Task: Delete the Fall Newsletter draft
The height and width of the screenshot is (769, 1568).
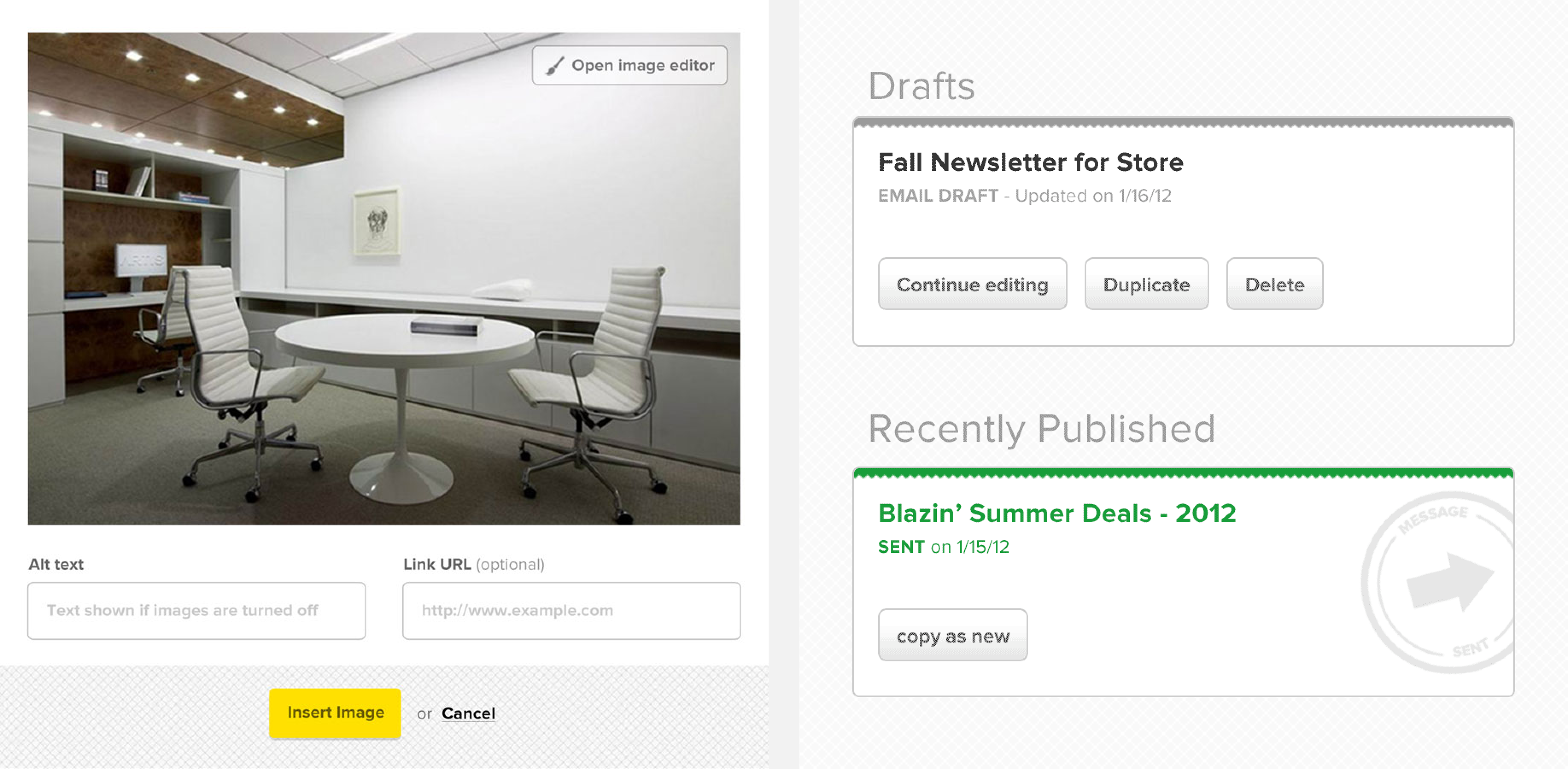Action: pos(1274,285)
